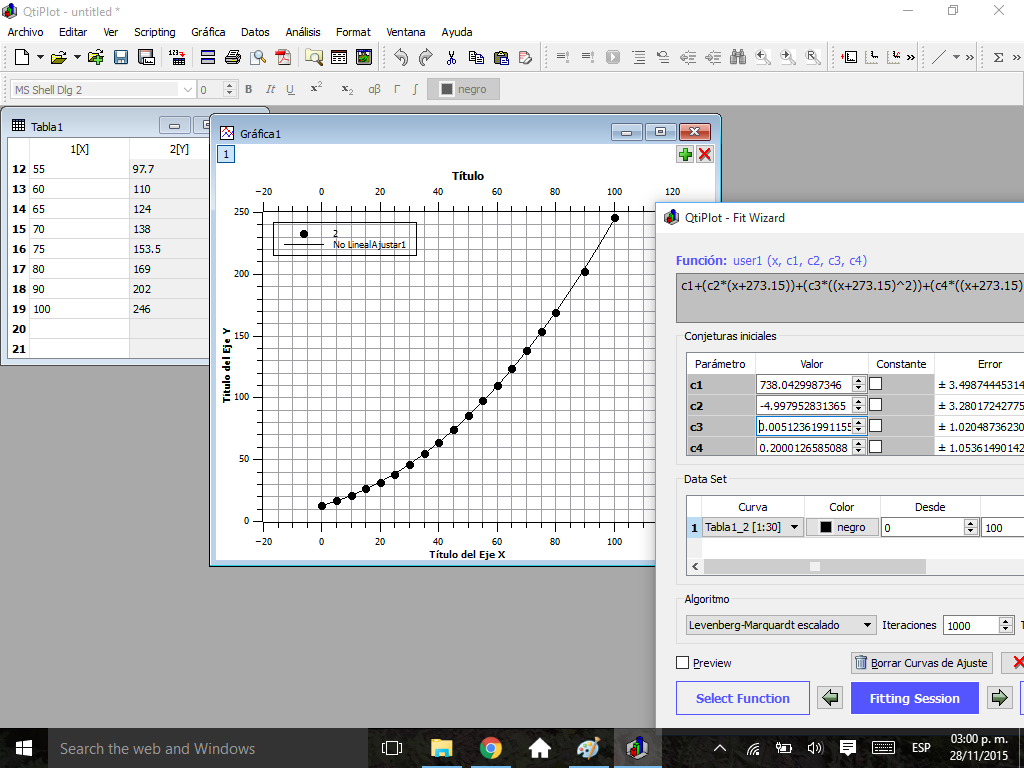Toggle the Constante checkbox for c3

(876, 426)
